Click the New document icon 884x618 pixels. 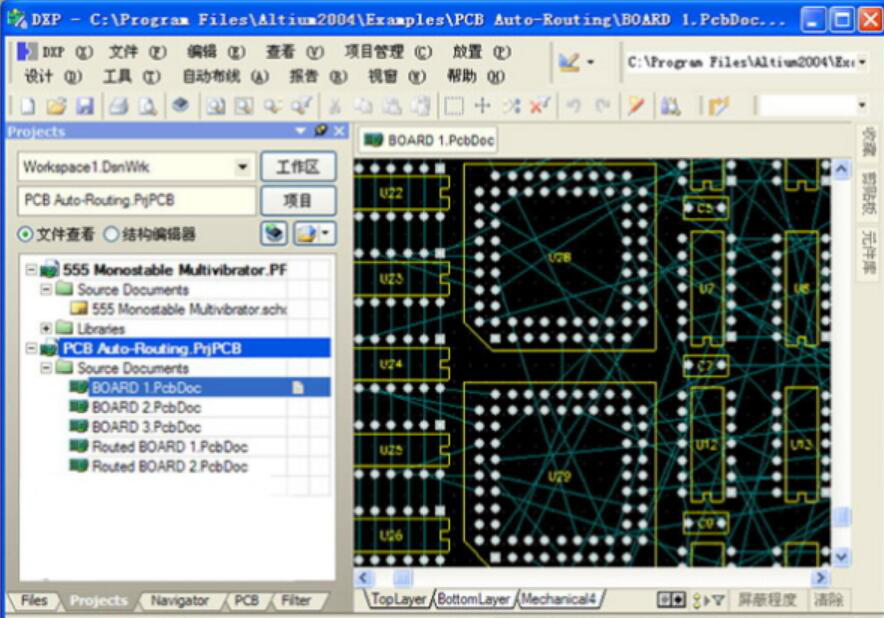coord(27,105)
